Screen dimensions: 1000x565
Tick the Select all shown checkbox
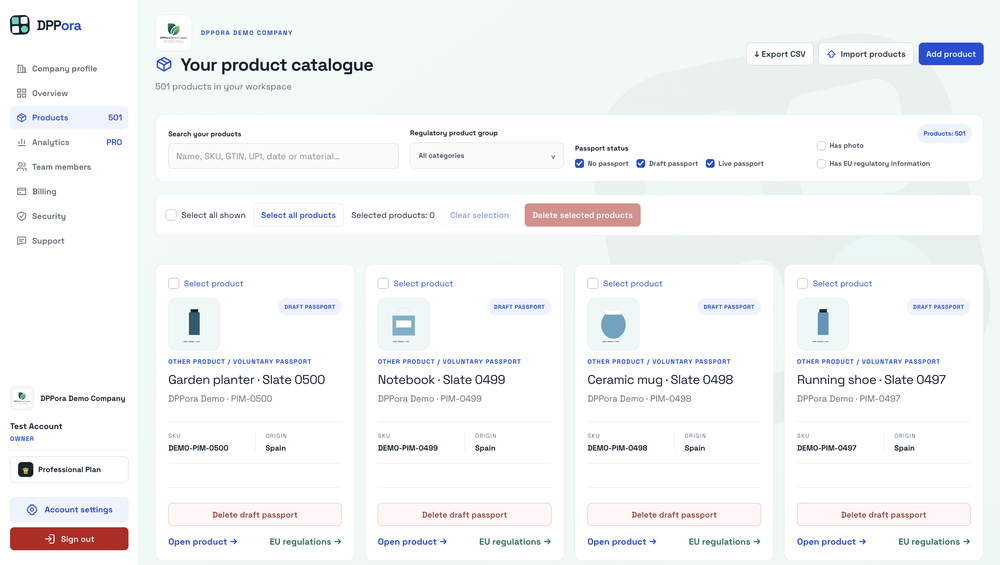[171, 215]
